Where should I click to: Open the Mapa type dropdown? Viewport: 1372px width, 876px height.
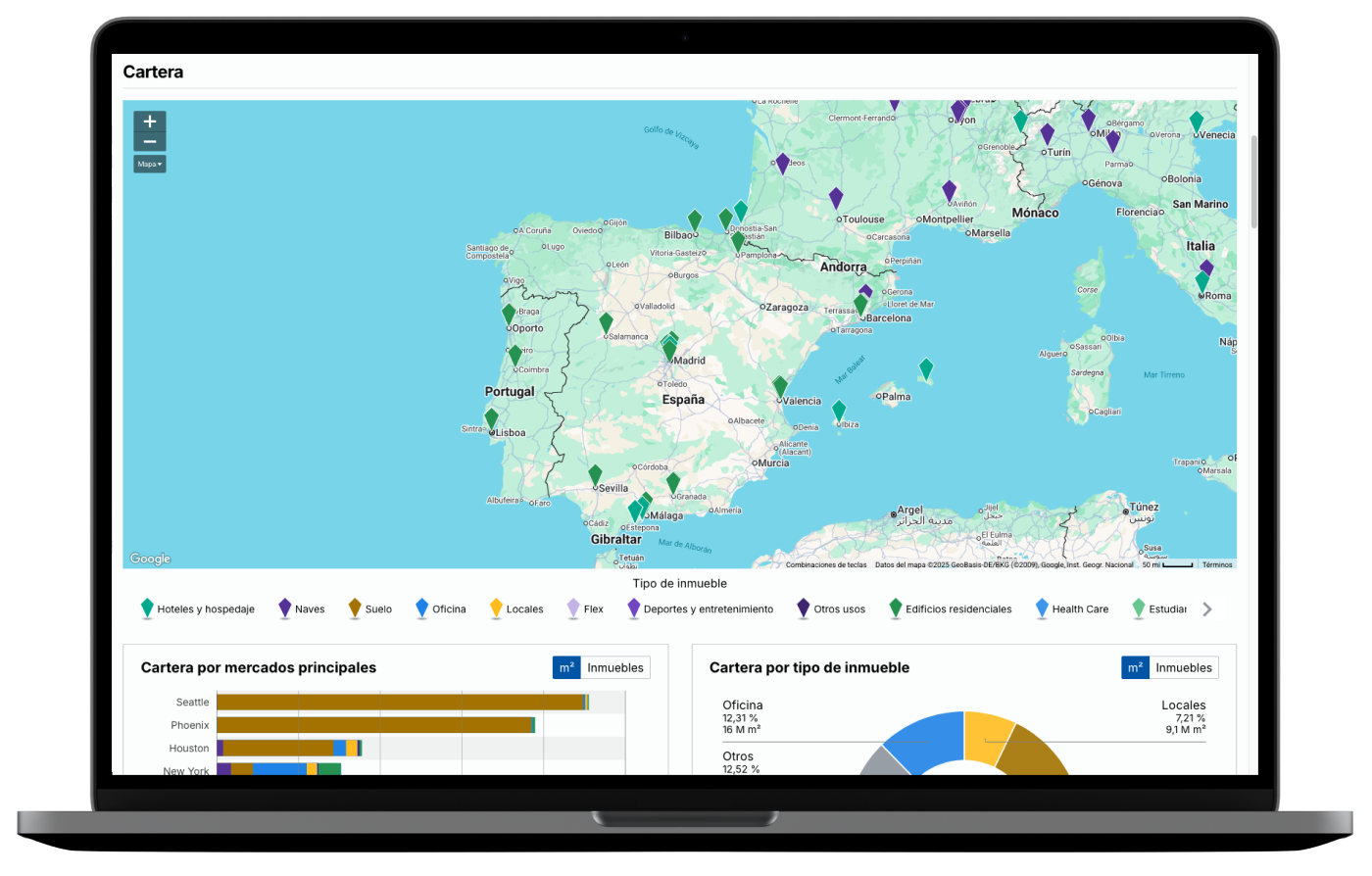[x=150, y=165]
